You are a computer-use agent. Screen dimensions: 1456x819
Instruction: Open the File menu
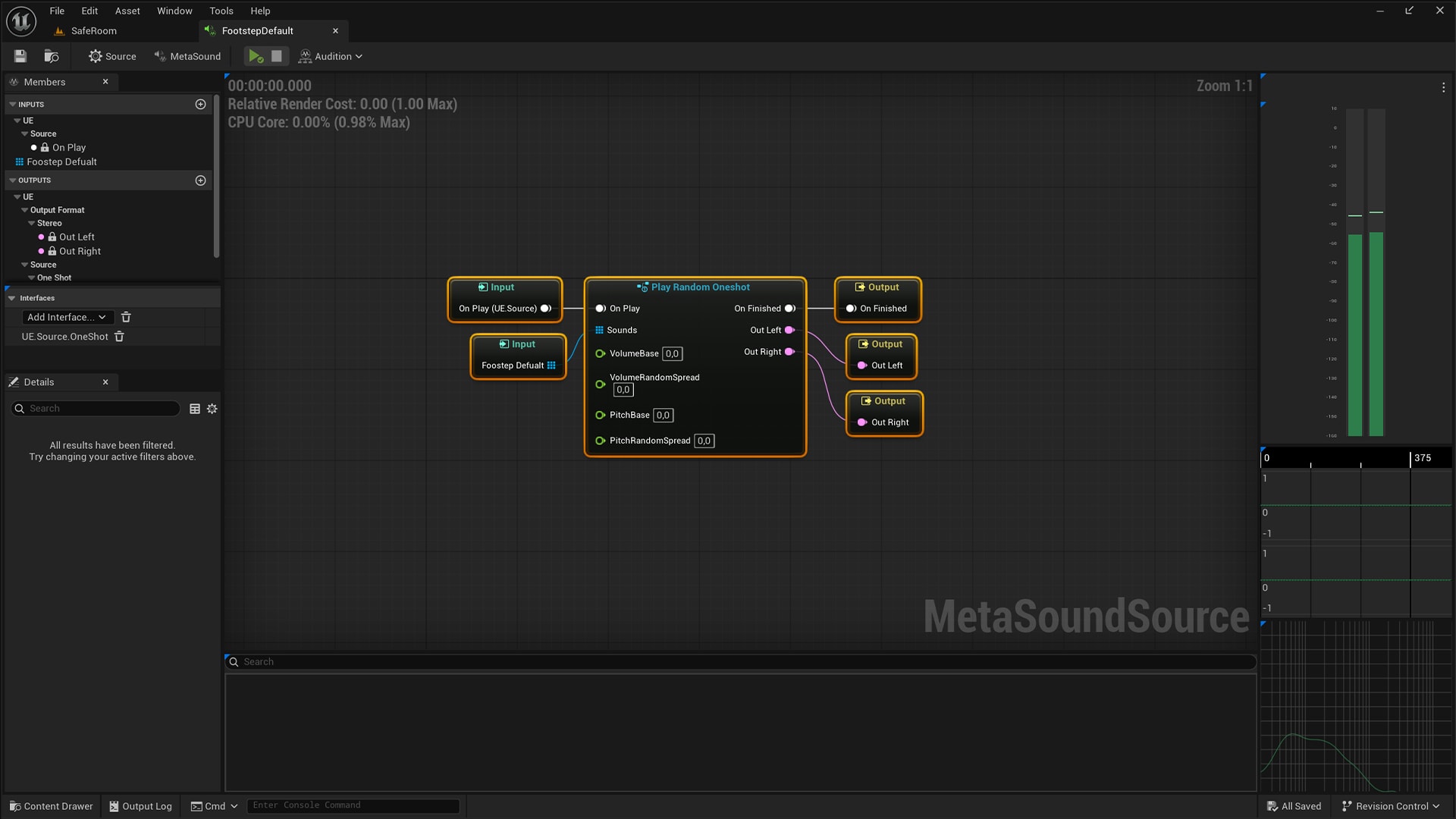[x=57, y=11]
